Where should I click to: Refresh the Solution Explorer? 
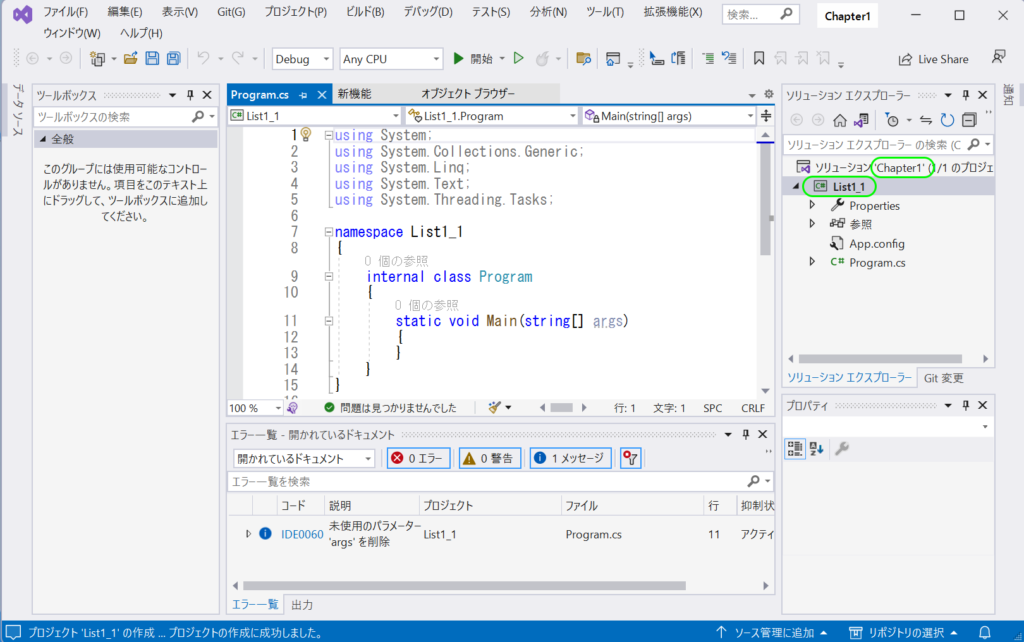pyautogui.click(x=947, y=119)
